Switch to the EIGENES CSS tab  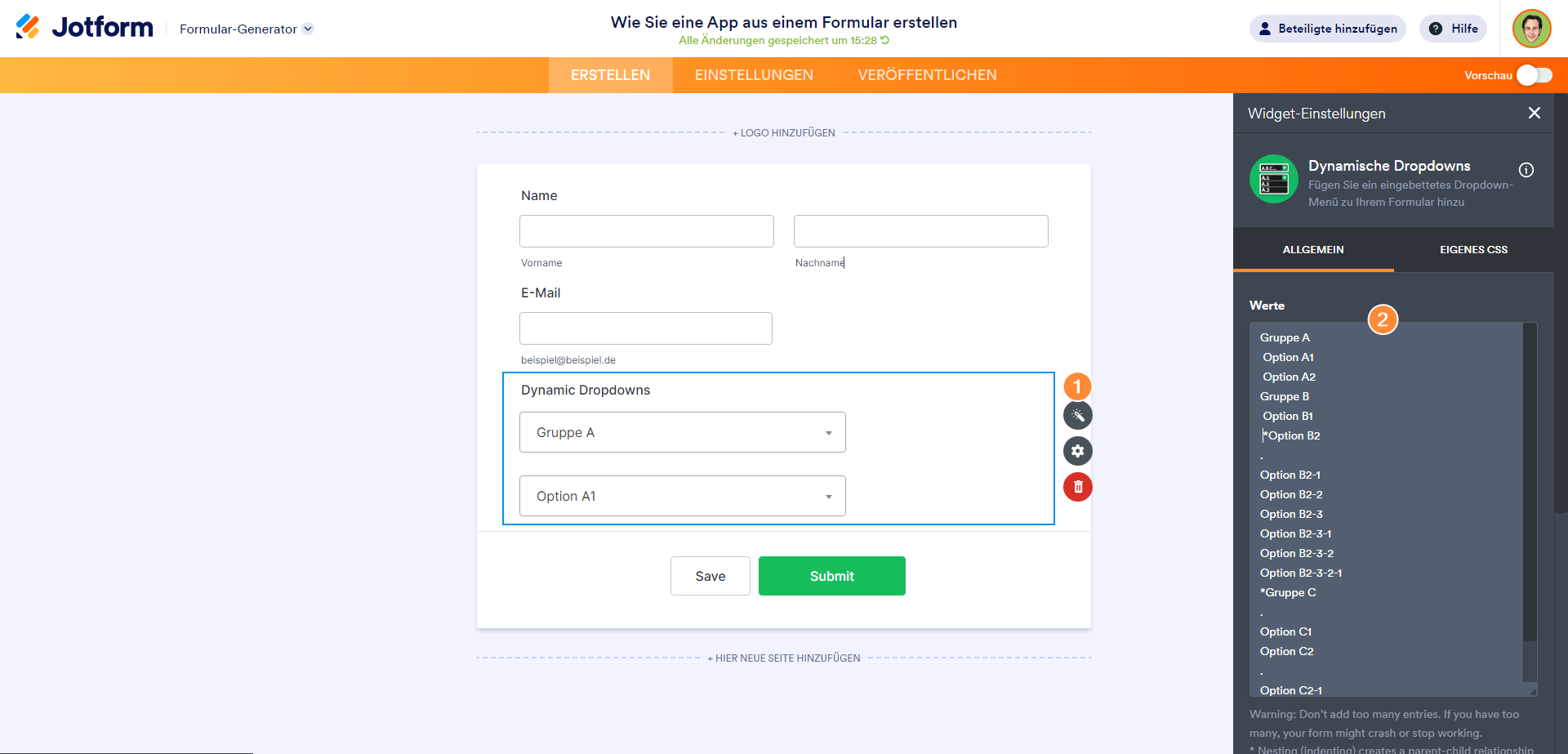pyautogui.click(x=1473, y=250)
